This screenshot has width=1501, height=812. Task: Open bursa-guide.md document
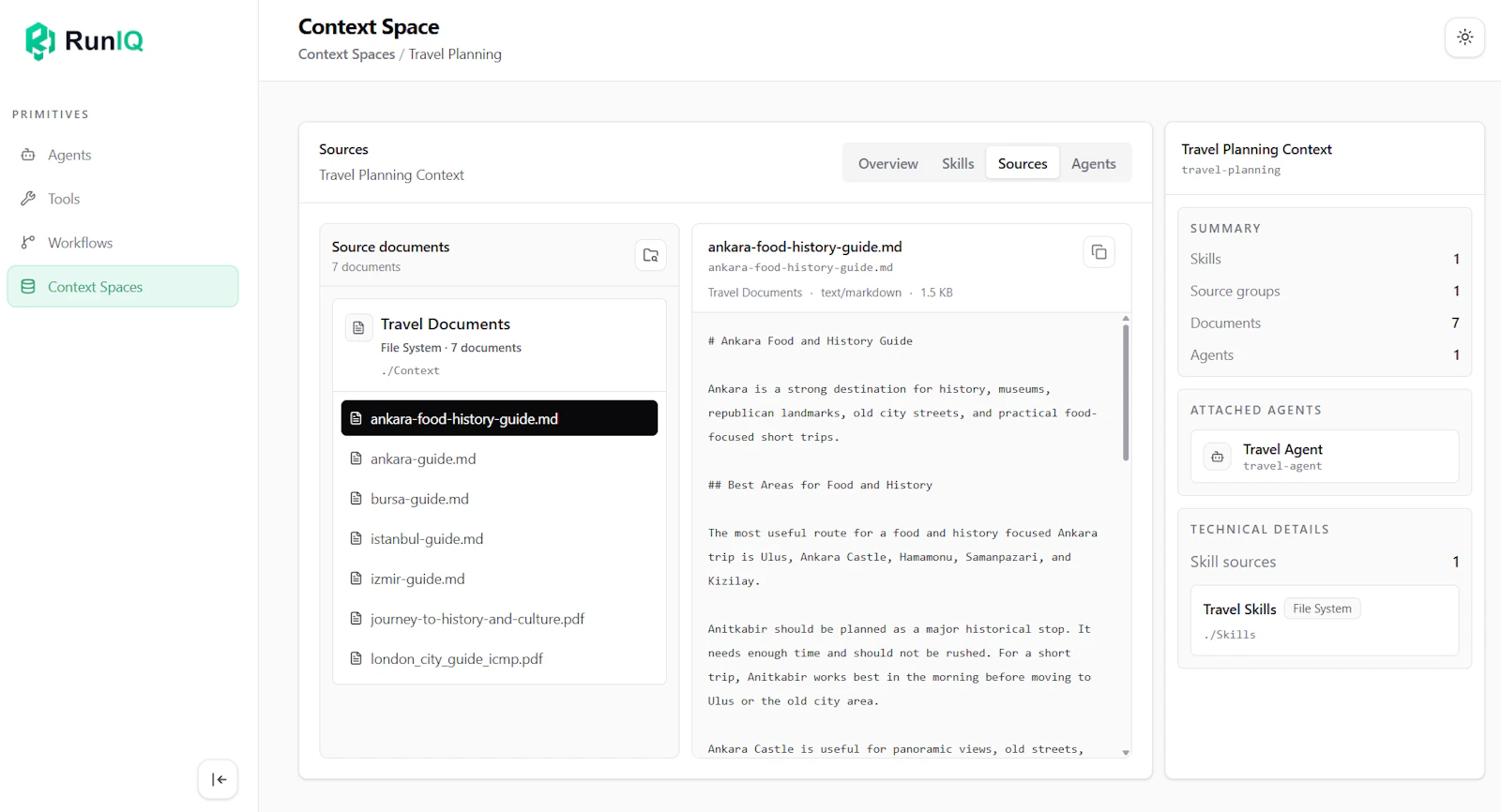(x=499, y=499)
